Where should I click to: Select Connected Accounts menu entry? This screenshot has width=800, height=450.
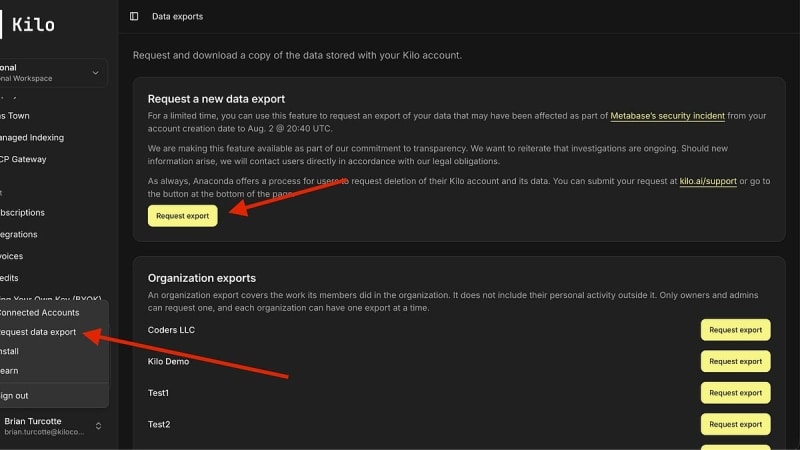pyautogui.click(x=39, y=313)
